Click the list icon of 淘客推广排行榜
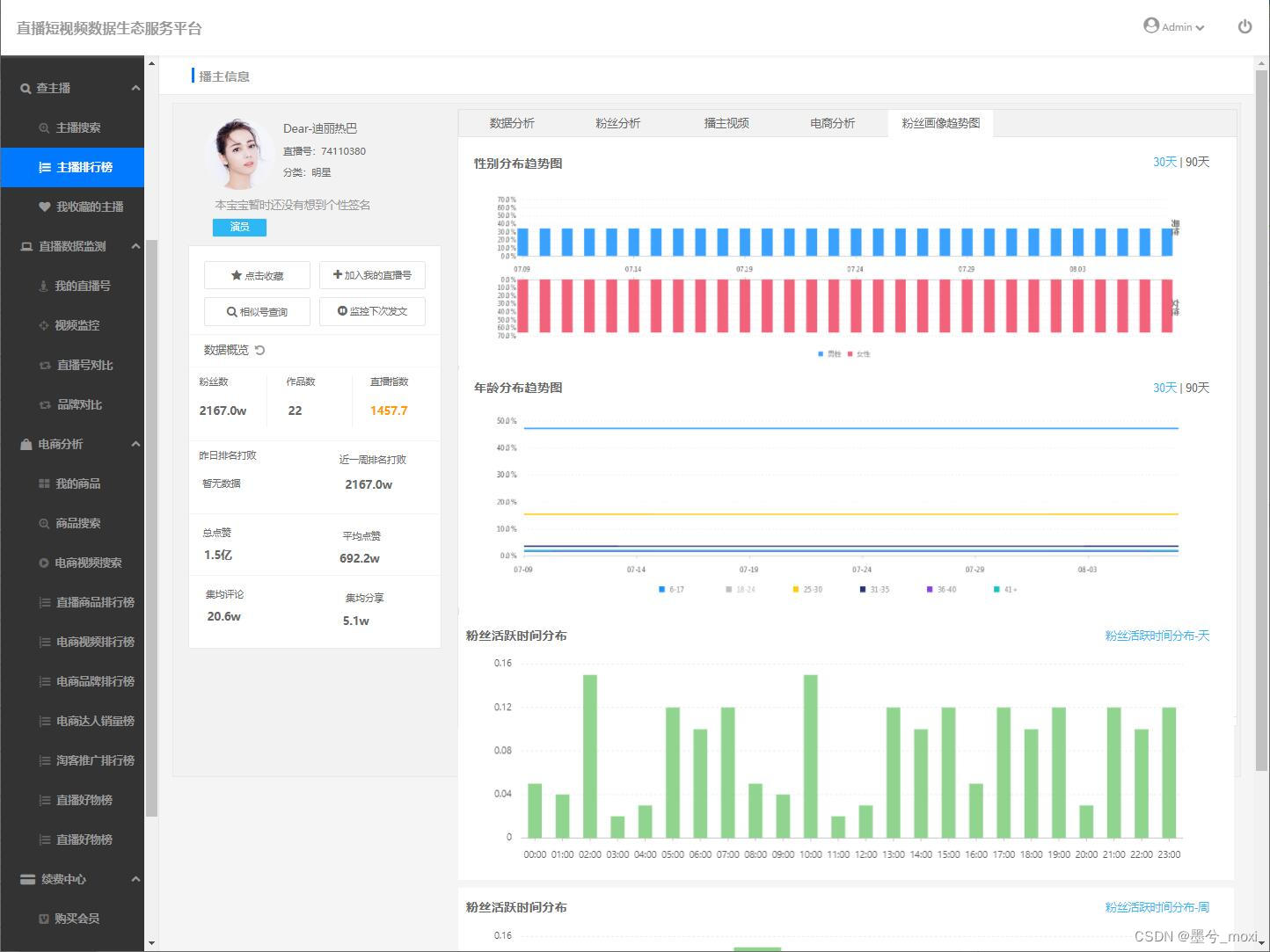The width and height of the screenshot is (1270, 952). [45, 760]
